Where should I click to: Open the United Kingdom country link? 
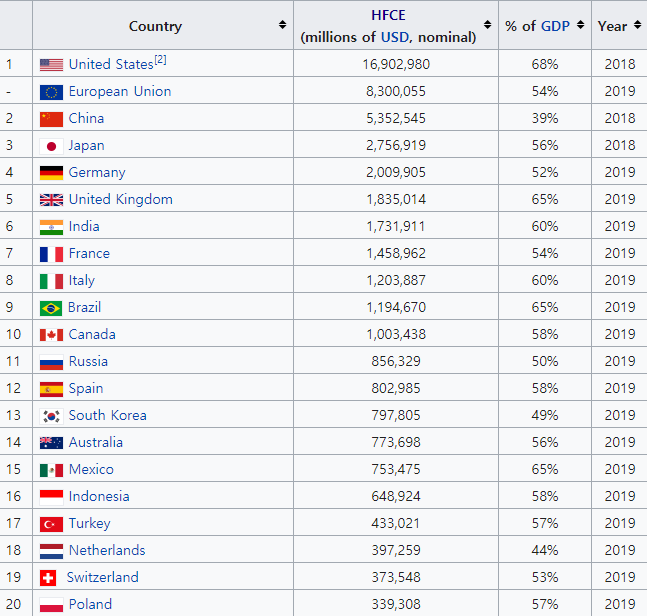pyautogui.click(x=120, y=199)
